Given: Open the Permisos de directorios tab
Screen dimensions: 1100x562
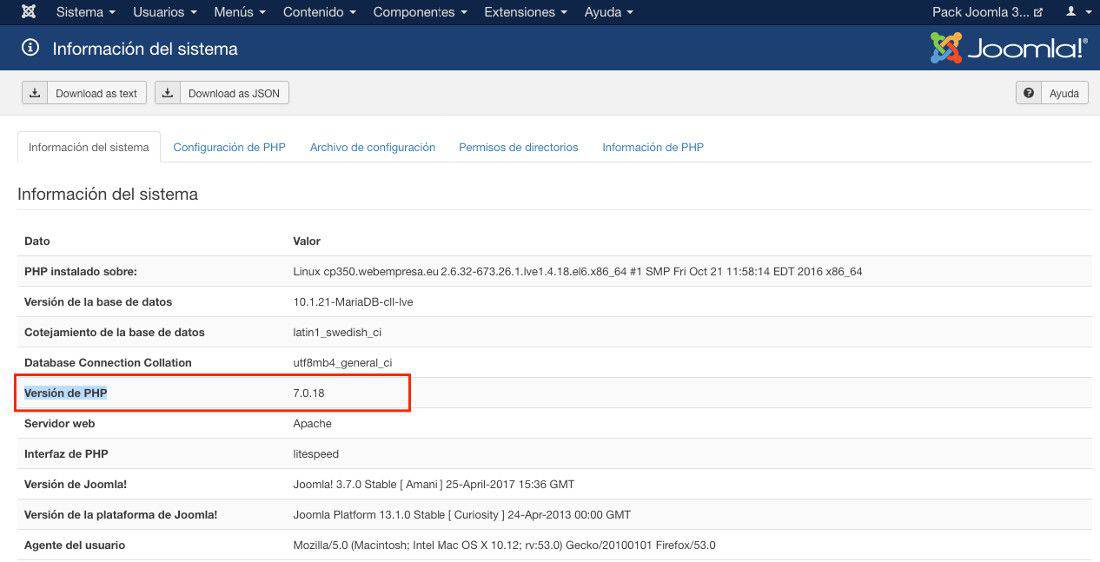Looking at the screenshot, I should [518, 147].
